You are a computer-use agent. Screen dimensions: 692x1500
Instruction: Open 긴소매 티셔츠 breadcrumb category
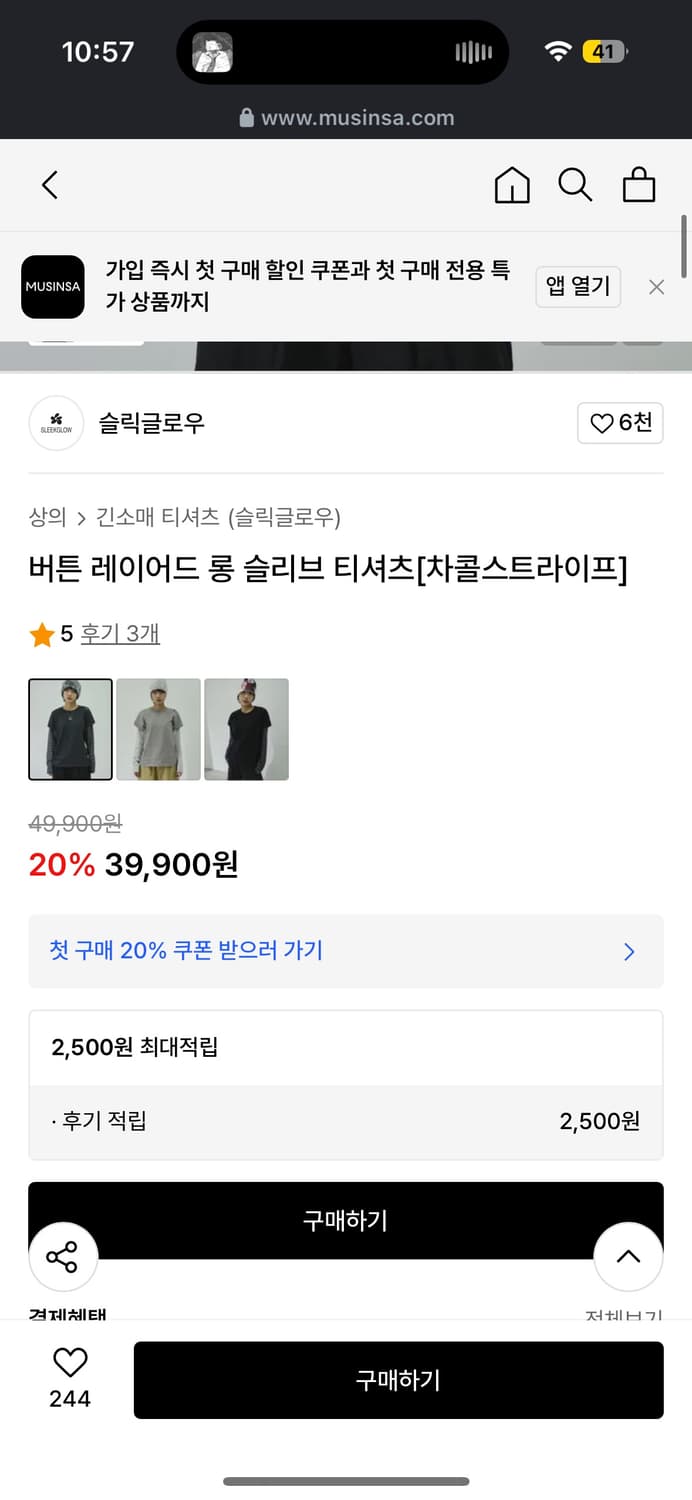(x=157, y=517)
